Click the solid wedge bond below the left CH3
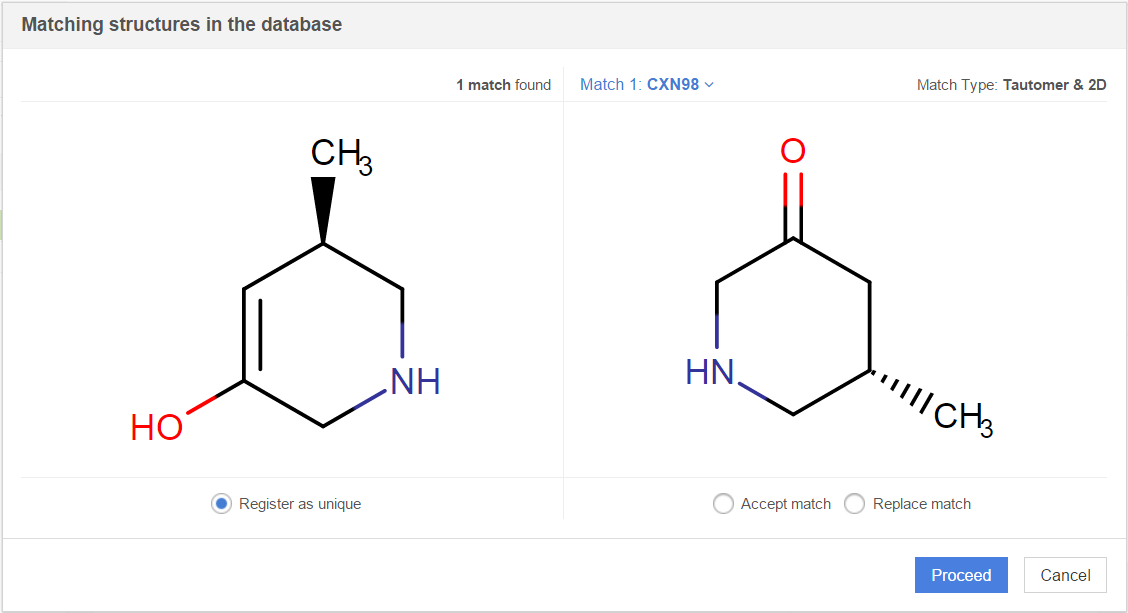This screenshot has height=613, width=1128. 323,210
